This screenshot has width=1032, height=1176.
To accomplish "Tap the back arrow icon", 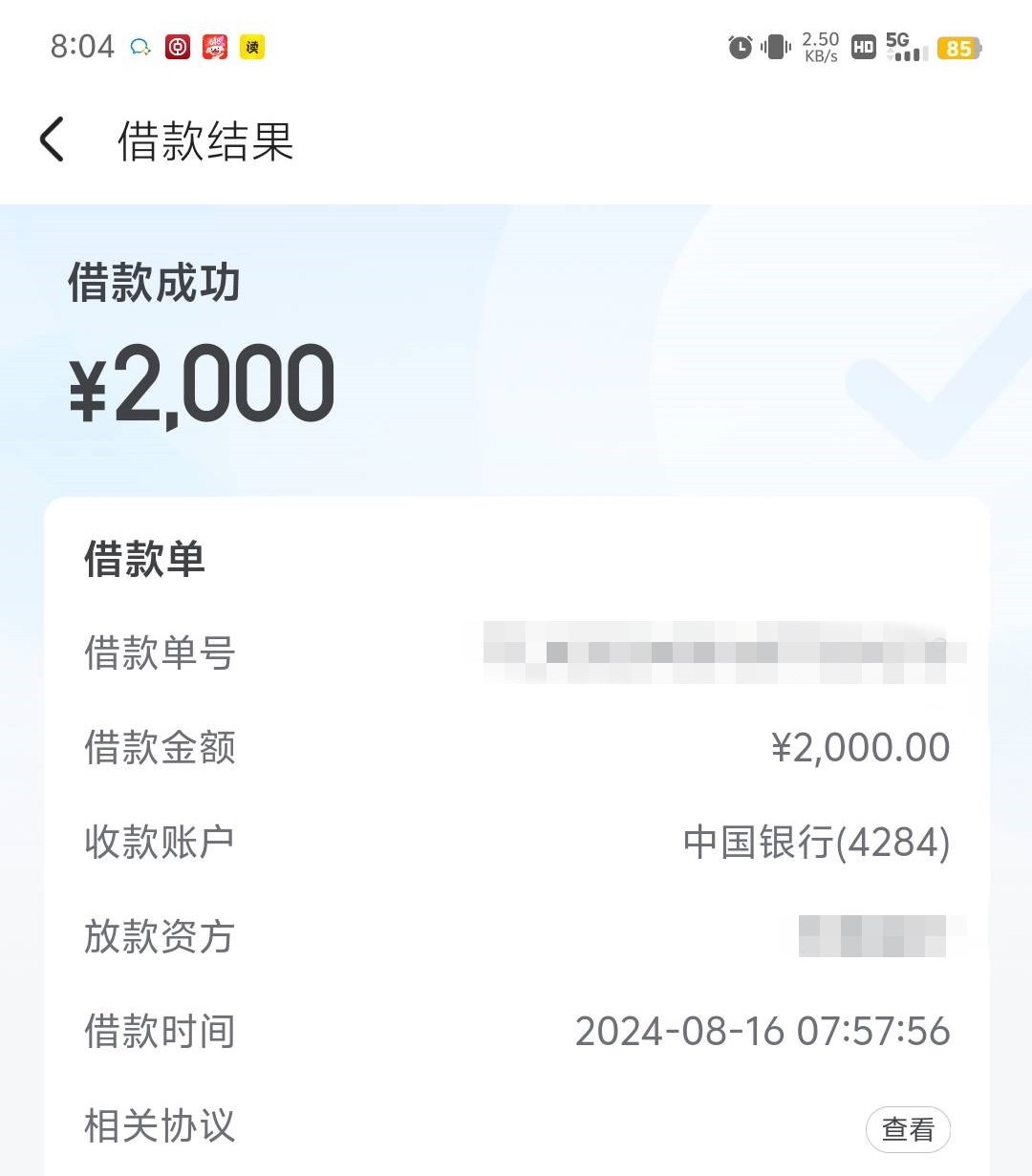I will click(52, 139).
